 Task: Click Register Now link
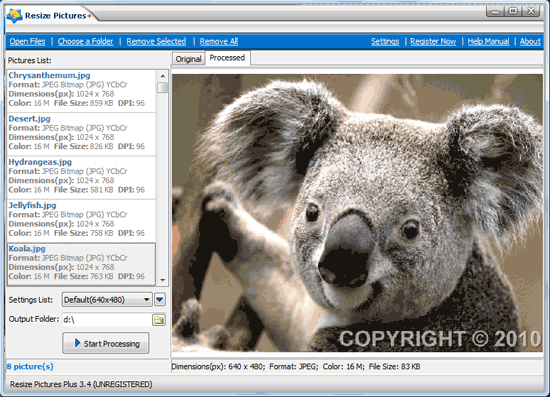point(433,41)
